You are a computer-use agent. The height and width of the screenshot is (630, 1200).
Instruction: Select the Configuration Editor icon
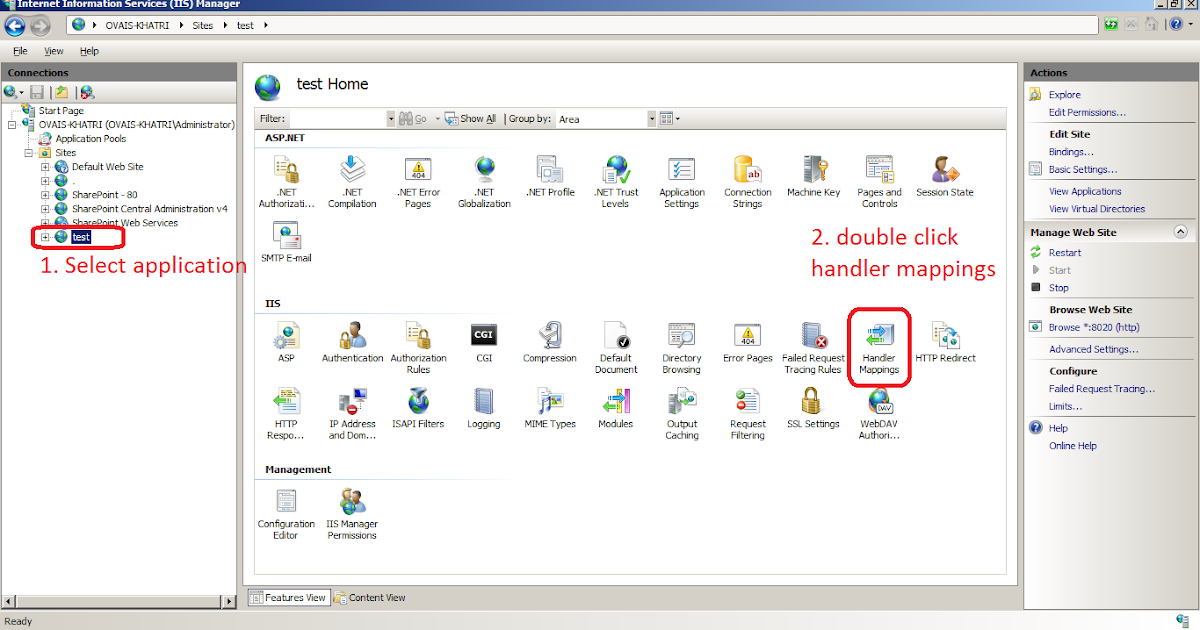(286, 513)
